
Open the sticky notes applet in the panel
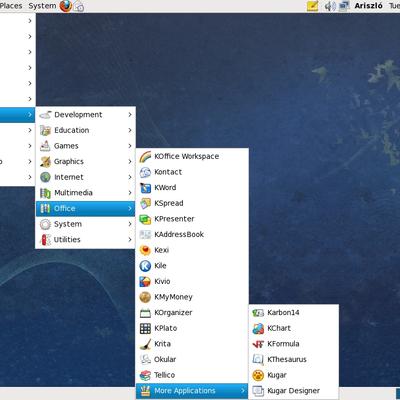[x=312, y=6]
